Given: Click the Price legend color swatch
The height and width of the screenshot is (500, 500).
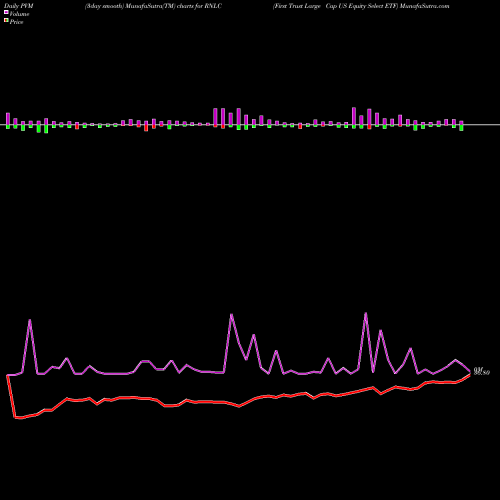Looking at the screenshot, I should pyautogui.click(x=6, y=21).
